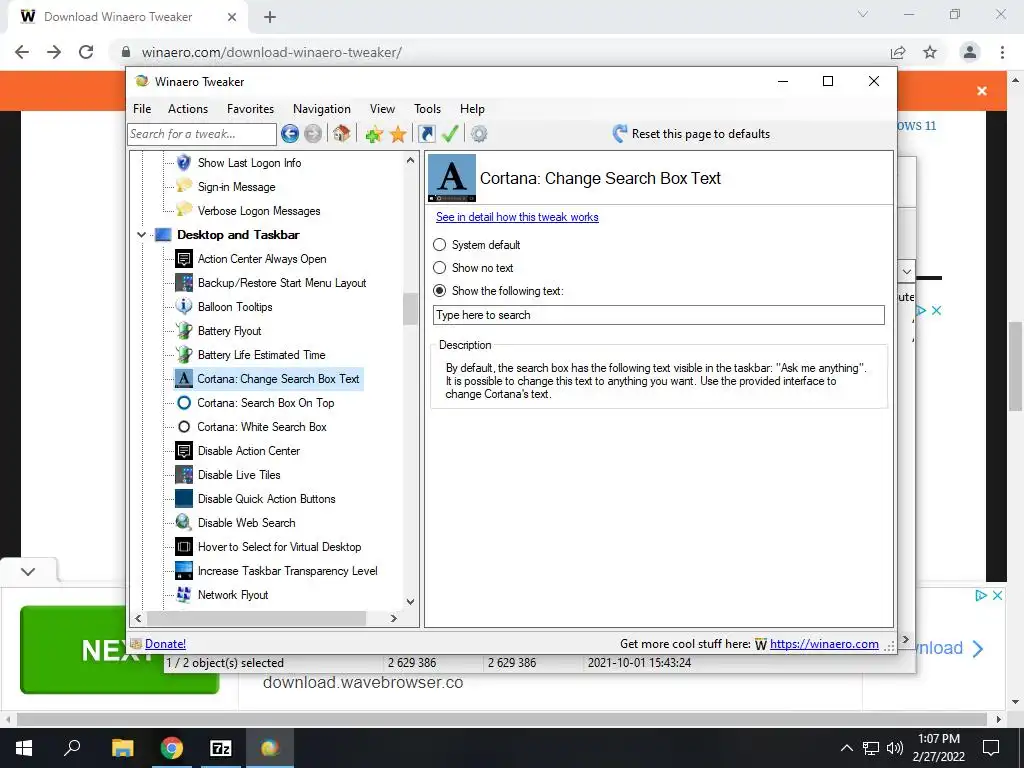Click the Battery Life Estimated Time icon

pos(184,355)
